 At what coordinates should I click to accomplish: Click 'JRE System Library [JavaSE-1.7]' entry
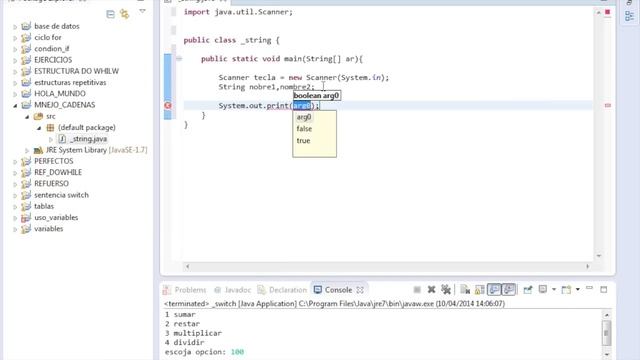(96, 150)
